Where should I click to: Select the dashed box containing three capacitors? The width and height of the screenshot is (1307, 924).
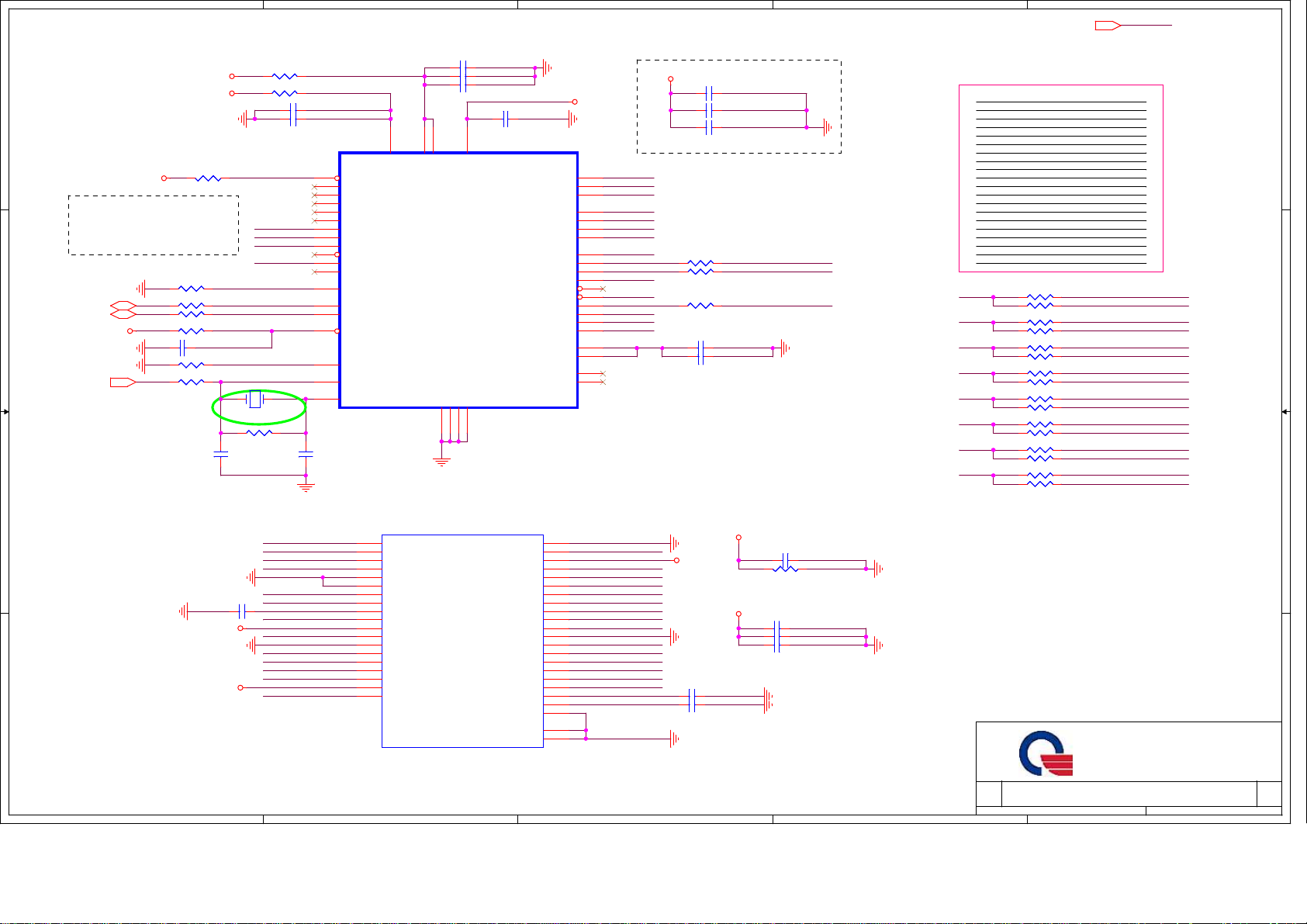click(x=739, y=106)
